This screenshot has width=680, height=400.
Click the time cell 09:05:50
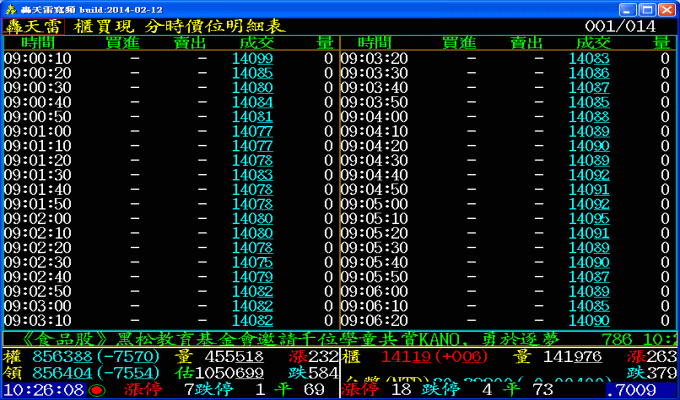(x=374, y=277)
